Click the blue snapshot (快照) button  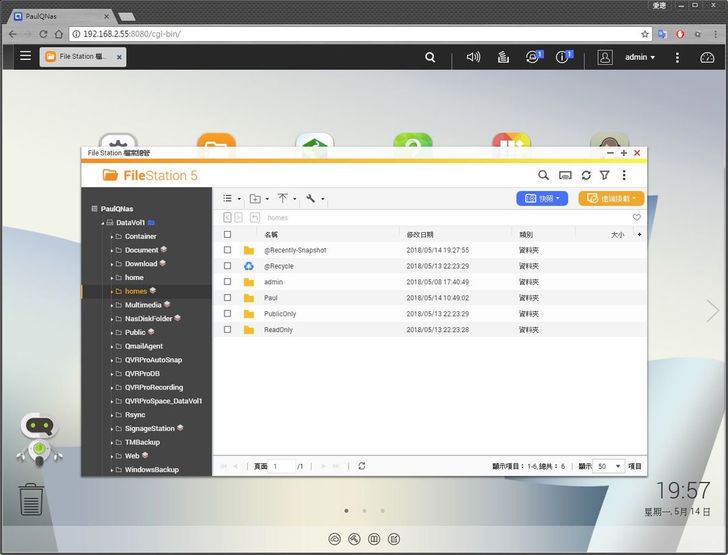542,199
